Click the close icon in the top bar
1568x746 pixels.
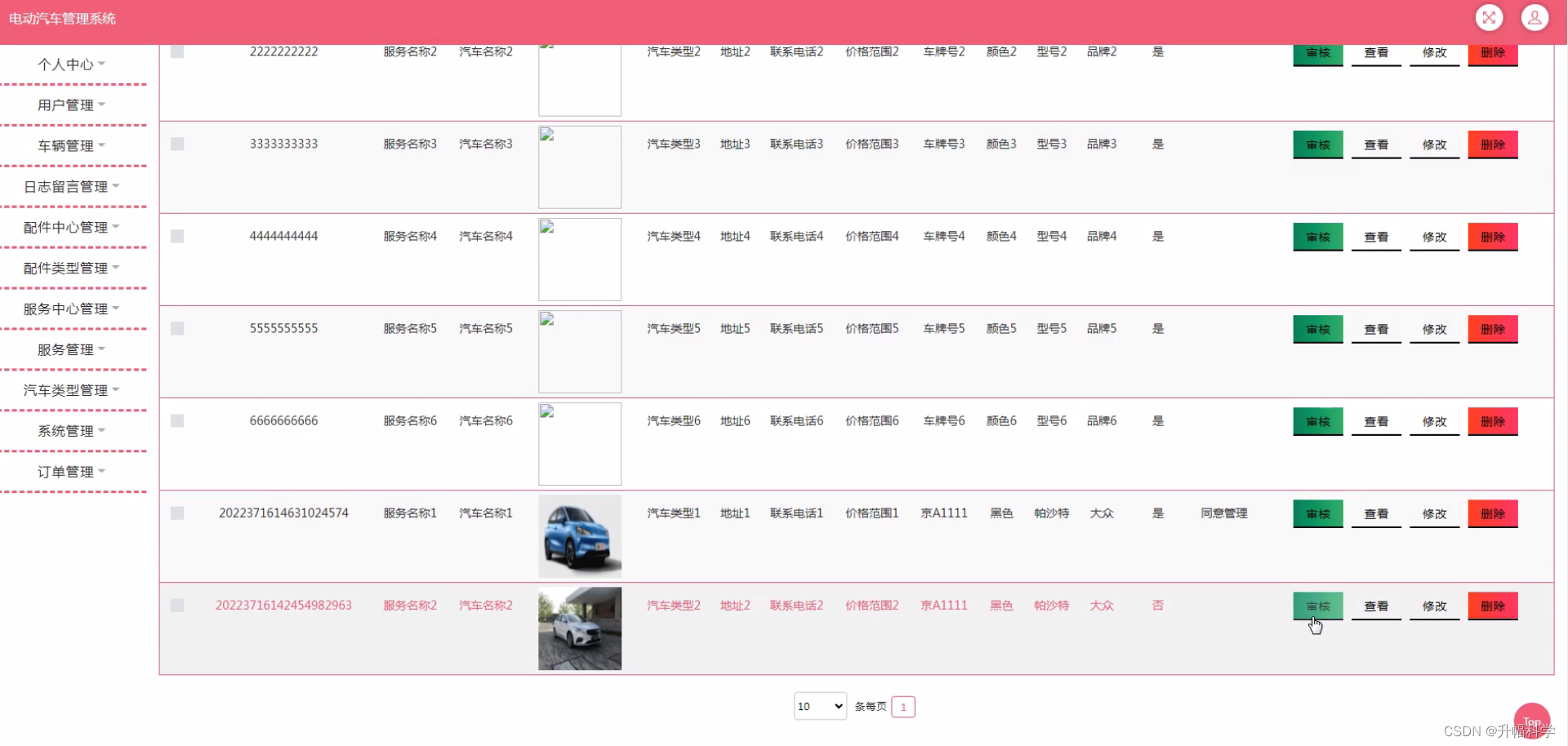pyautogui.click(x=1488, y=17)
